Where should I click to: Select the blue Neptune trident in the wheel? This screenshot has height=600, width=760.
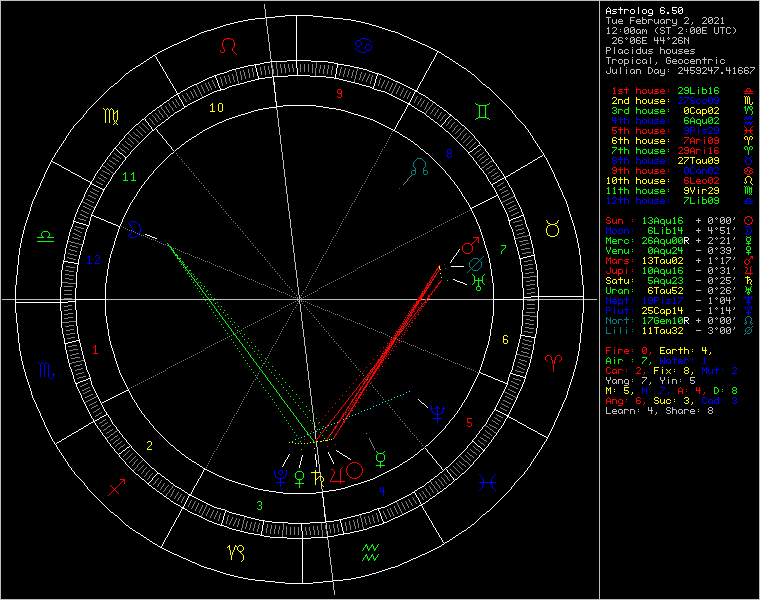pos(437,414)
